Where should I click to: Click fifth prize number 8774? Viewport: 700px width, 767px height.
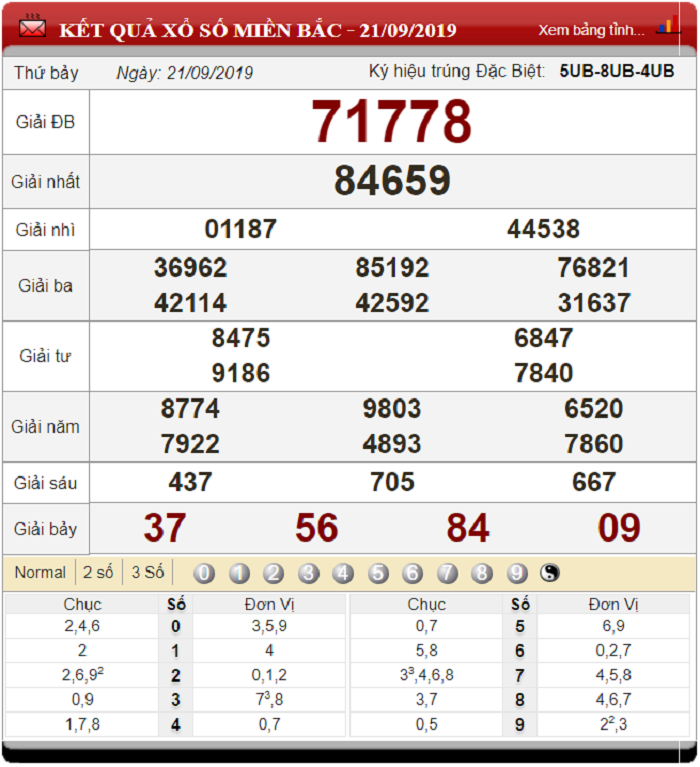pyautogui.click(x=190, y=409)
